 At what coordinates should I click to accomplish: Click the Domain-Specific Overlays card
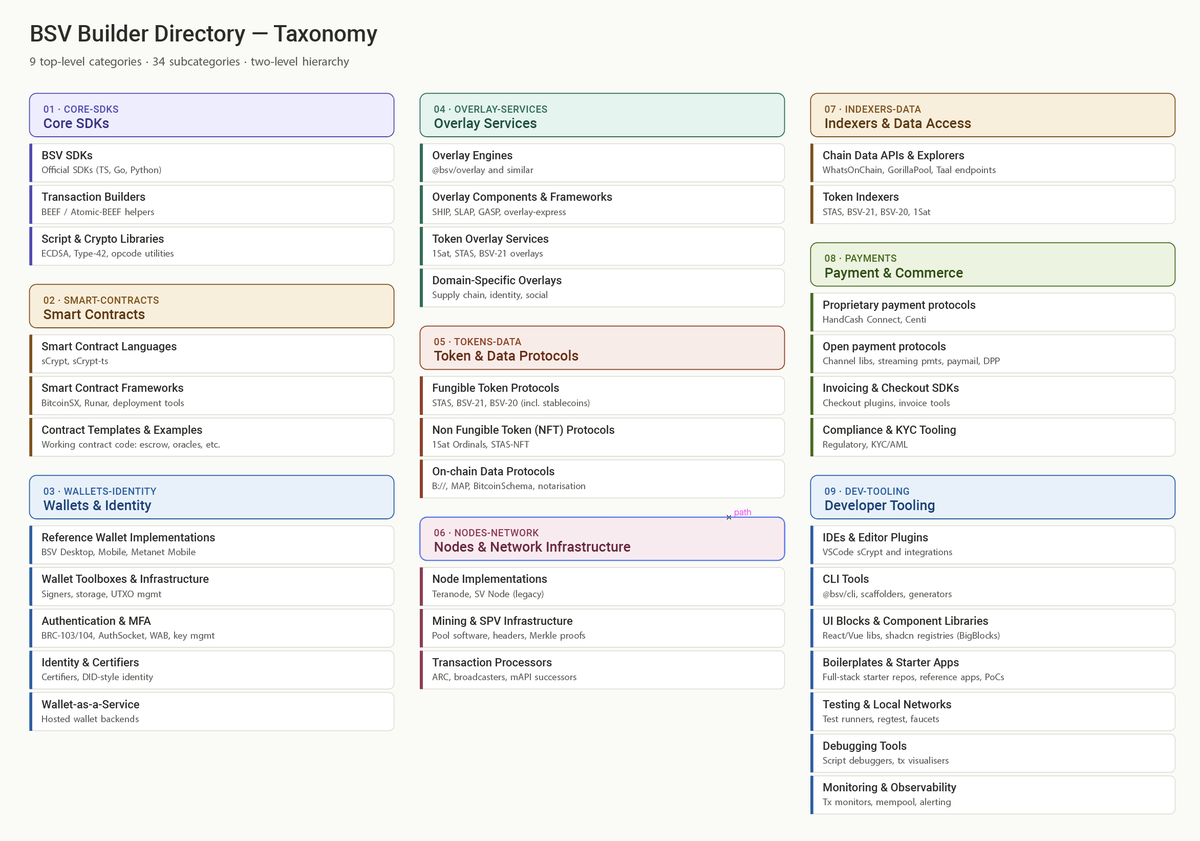(602, 288)
